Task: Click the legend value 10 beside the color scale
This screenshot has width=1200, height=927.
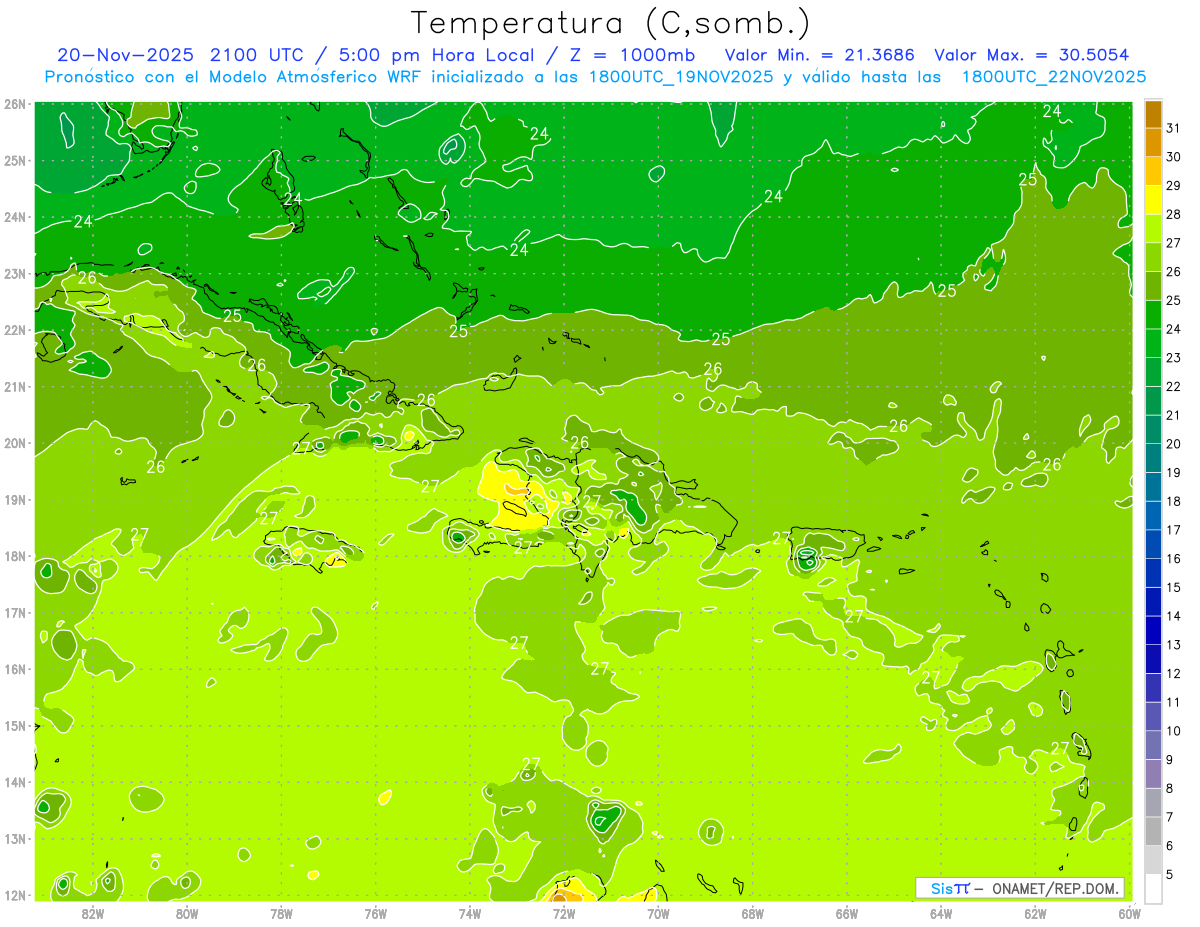Action: (x=1174, y=731)
